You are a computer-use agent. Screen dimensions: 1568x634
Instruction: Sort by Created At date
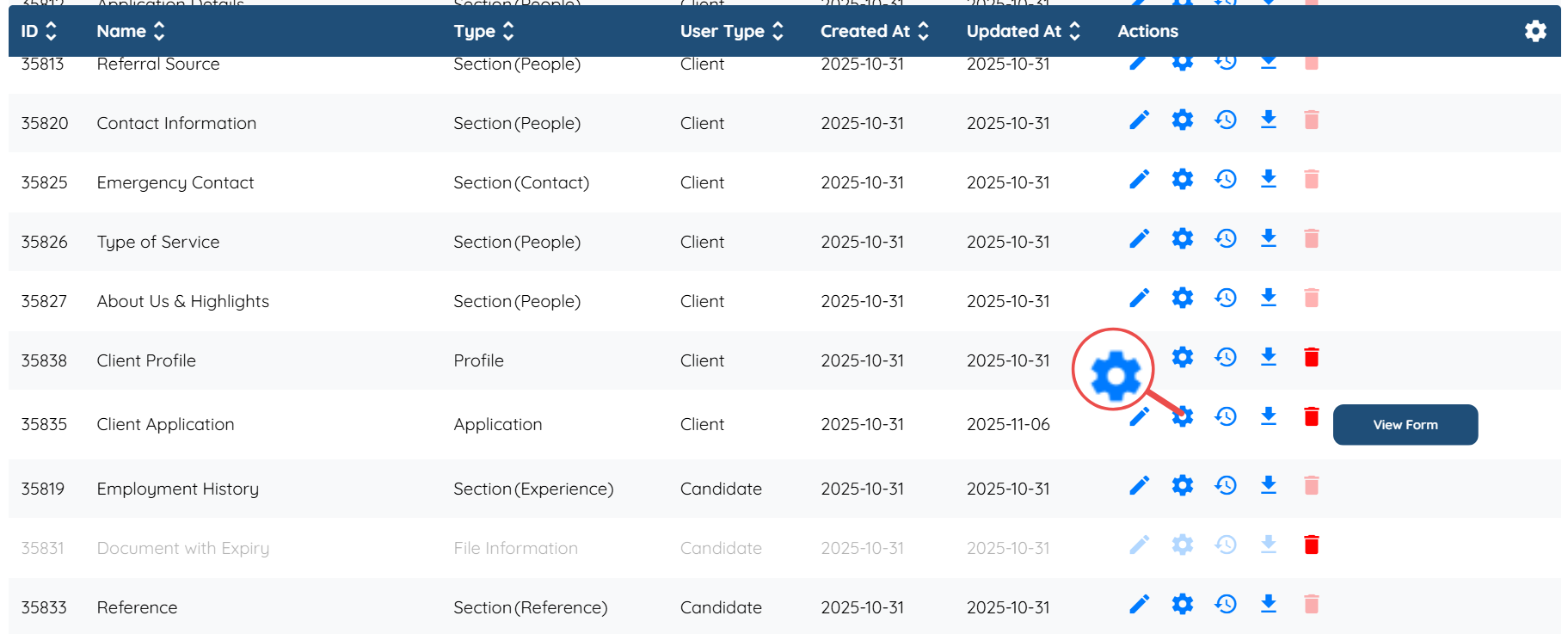(923, 31)
